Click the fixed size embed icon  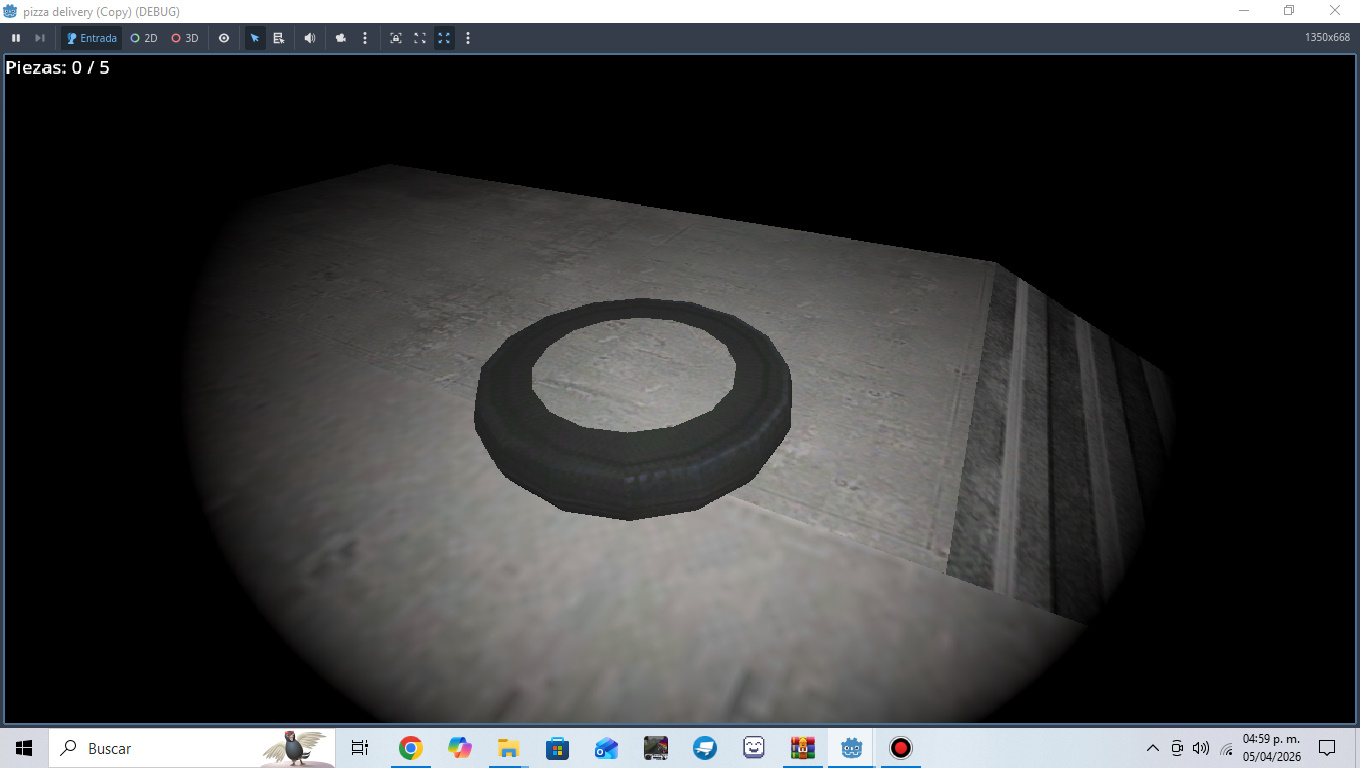point(396,38)
